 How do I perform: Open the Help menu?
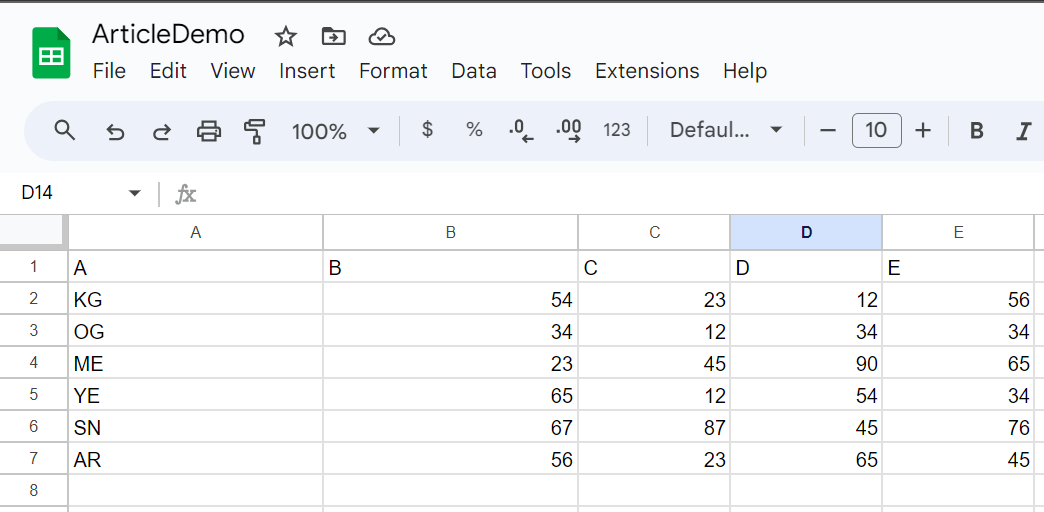click(745, 71)
